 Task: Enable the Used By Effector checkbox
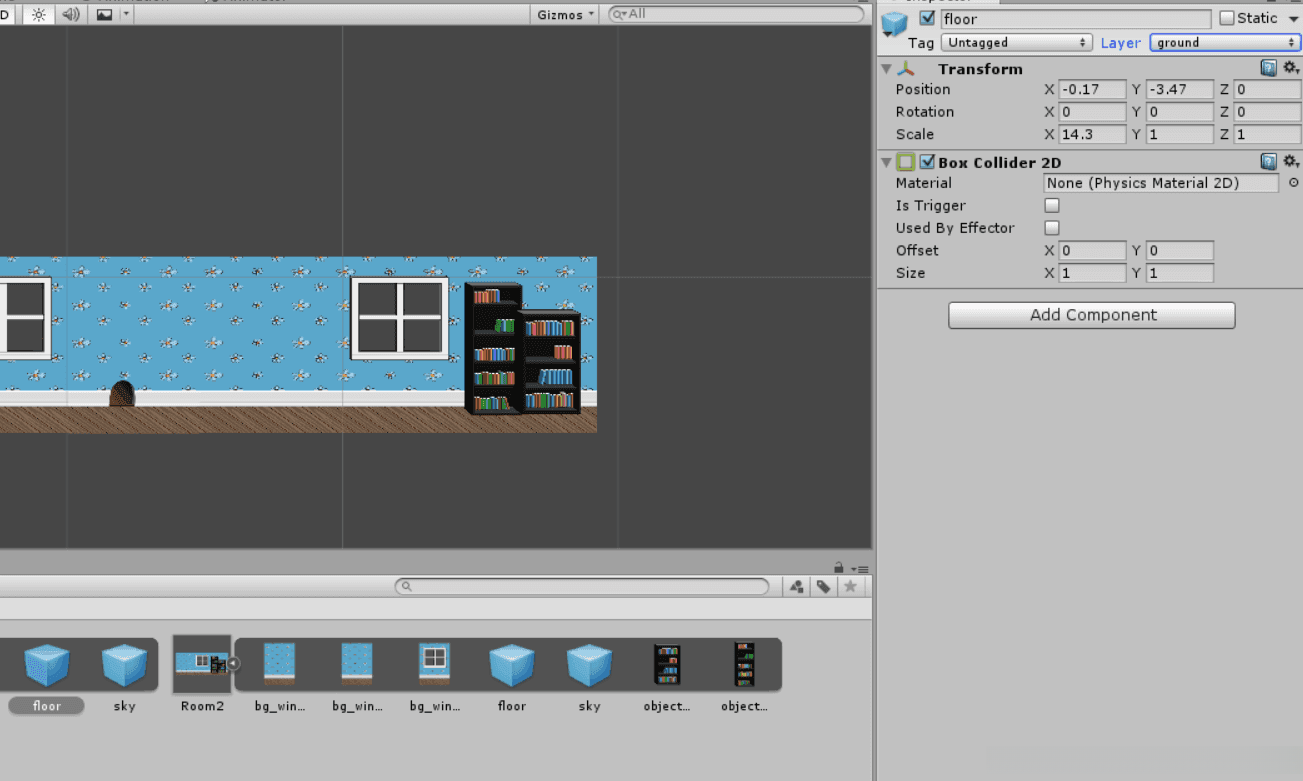pos(1052,228)
